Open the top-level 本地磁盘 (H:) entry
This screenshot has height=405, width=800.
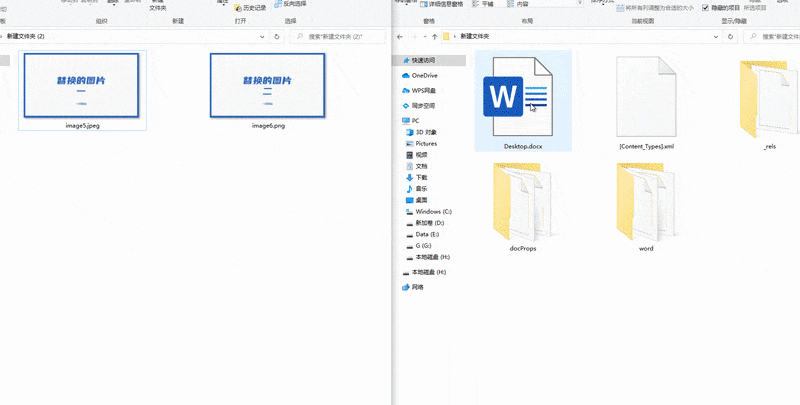[x=424, y=272]
